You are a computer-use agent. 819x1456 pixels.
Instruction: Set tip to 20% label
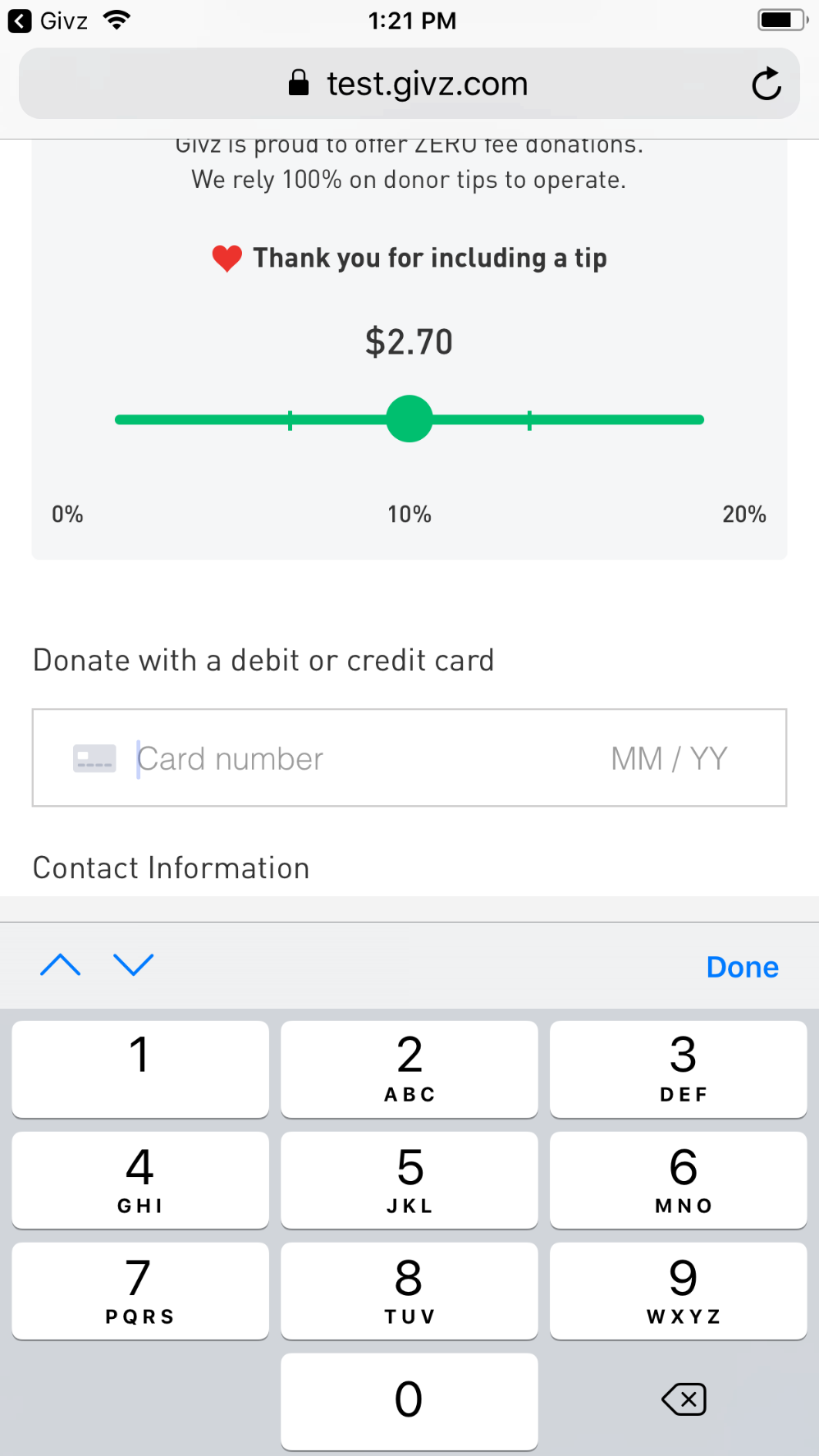coord(744,515)
